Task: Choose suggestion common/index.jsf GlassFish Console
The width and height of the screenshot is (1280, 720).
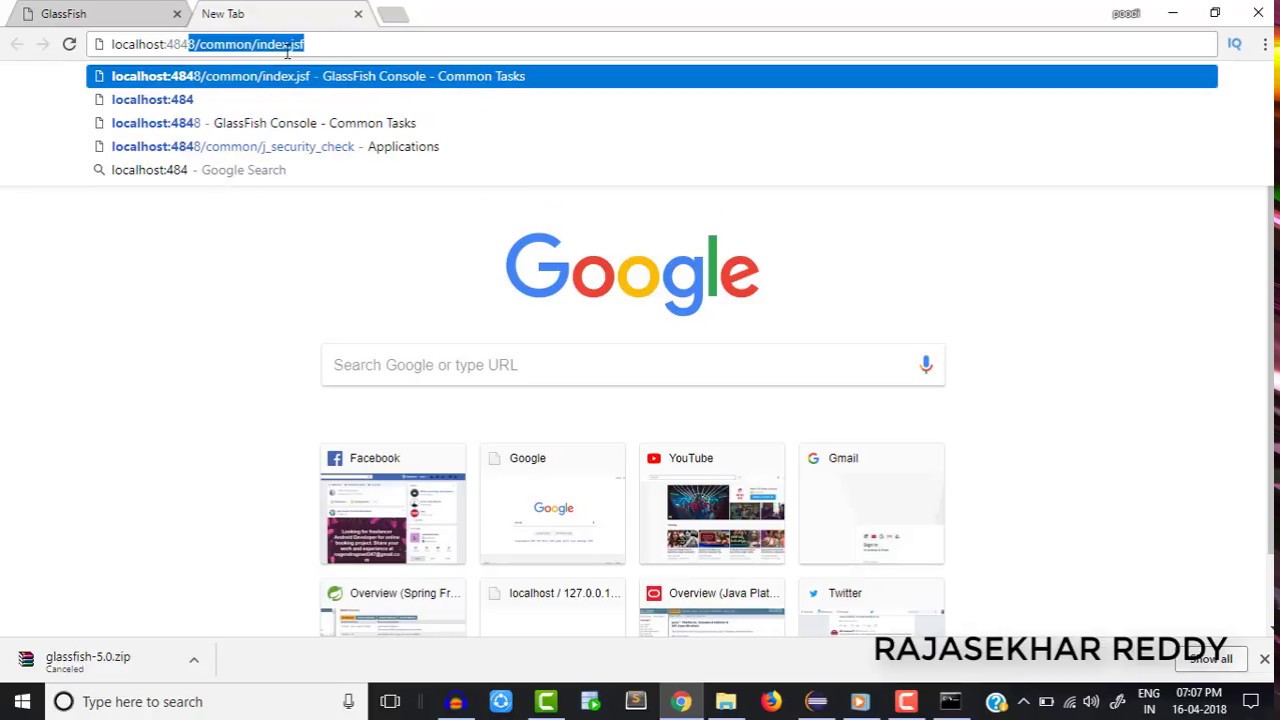Action: 651,76
